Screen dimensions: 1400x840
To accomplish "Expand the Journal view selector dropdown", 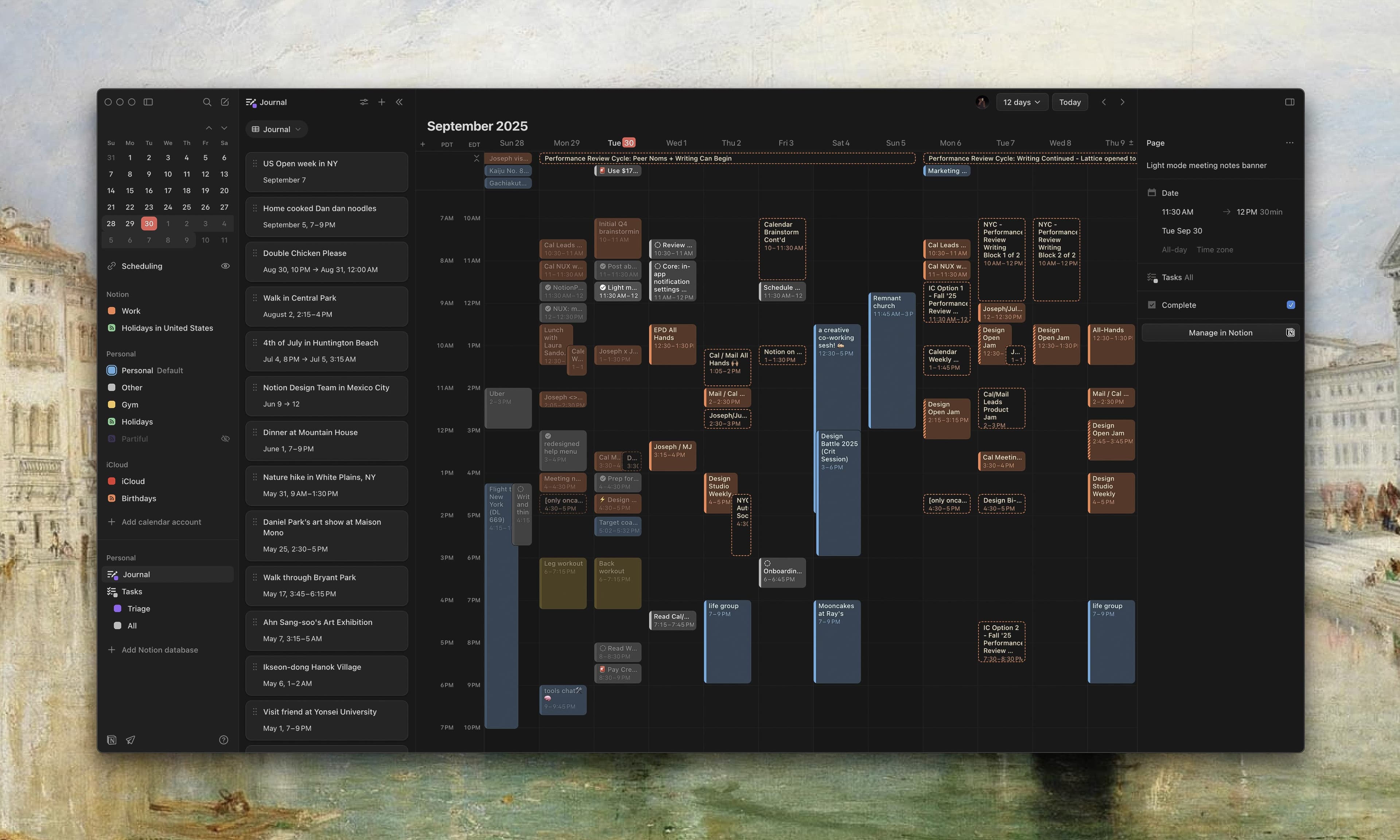I will tap(276, 129).
